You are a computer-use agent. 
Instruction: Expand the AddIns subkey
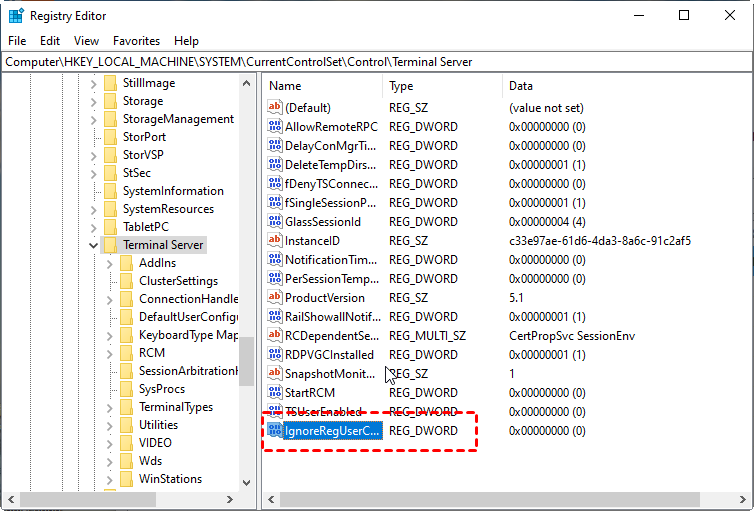coord(110,263)
